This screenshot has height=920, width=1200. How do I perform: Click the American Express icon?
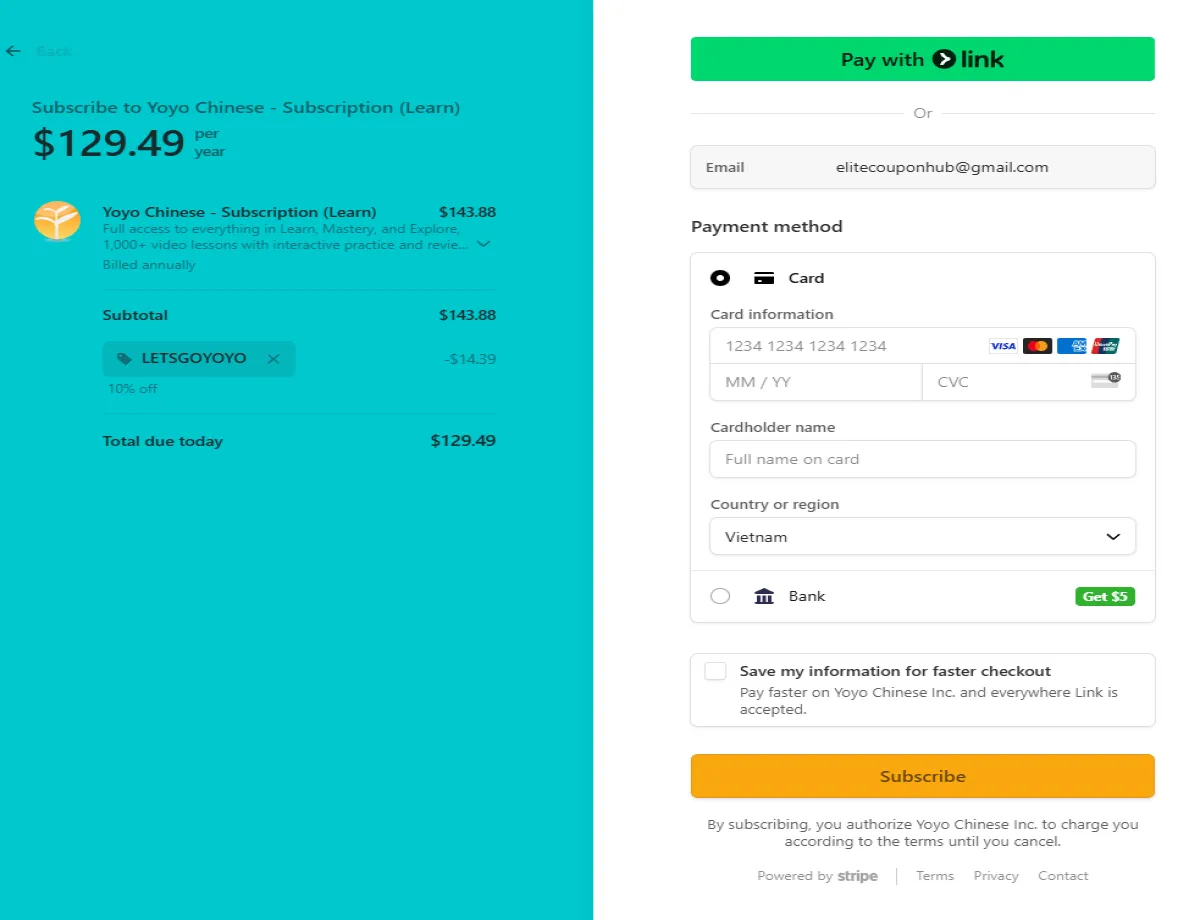[1071, 346]
